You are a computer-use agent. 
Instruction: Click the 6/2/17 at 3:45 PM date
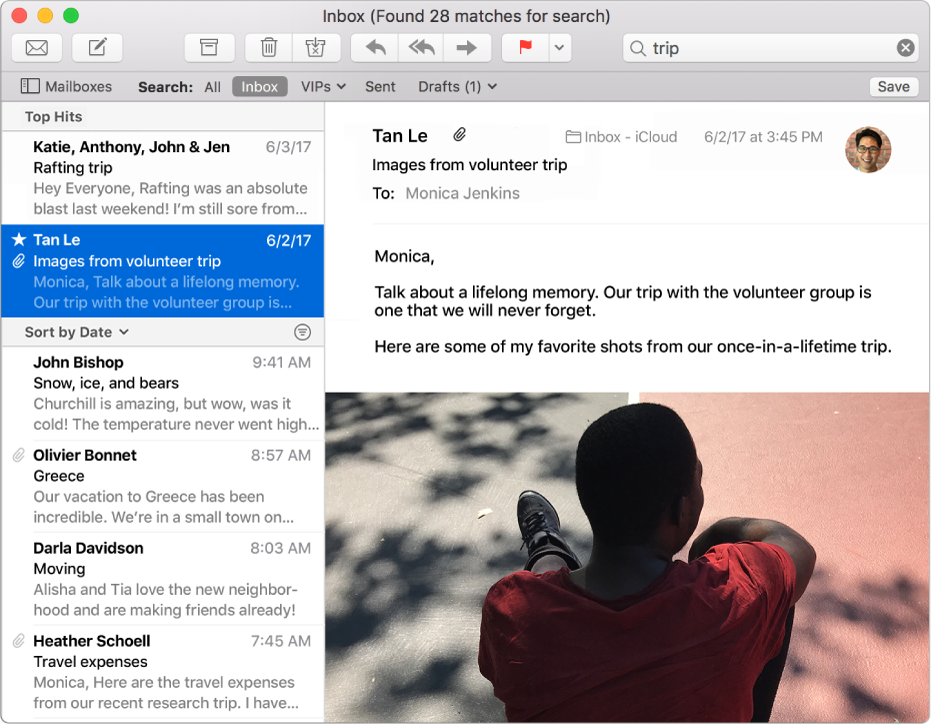pos(763,137)
